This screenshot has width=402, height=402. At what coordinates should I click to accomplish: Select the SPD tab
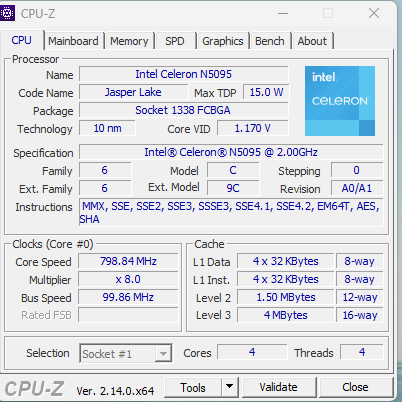click(x=175, y=41)
